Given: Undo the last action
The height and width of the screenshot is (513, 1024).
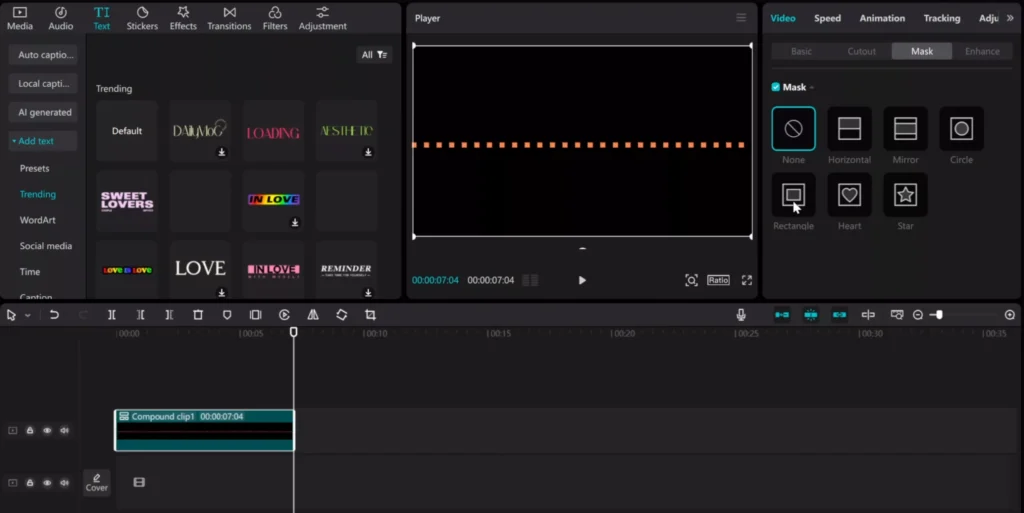Looking at the screenshot, I should (54, 315).
